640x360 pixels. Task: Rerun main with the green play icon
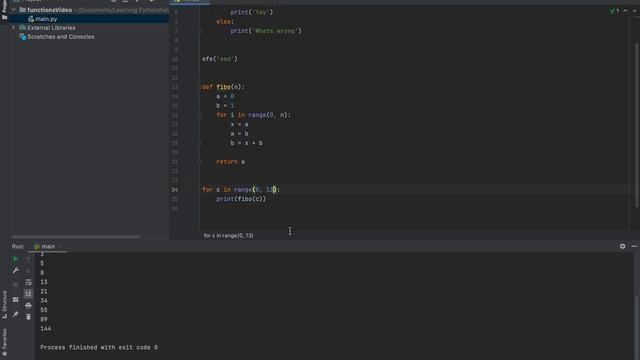pos(16,259)
